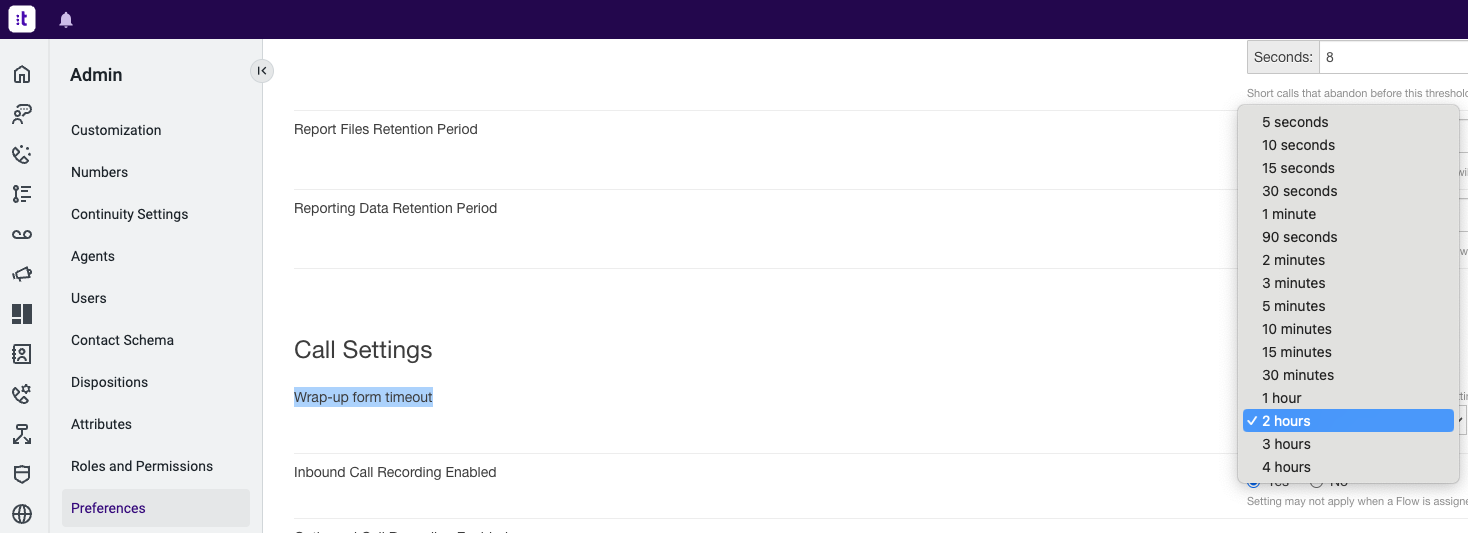Viewport: 1468px width, 533px height.
Task: Open the notifications bell
Action: (x=66, y=20)
